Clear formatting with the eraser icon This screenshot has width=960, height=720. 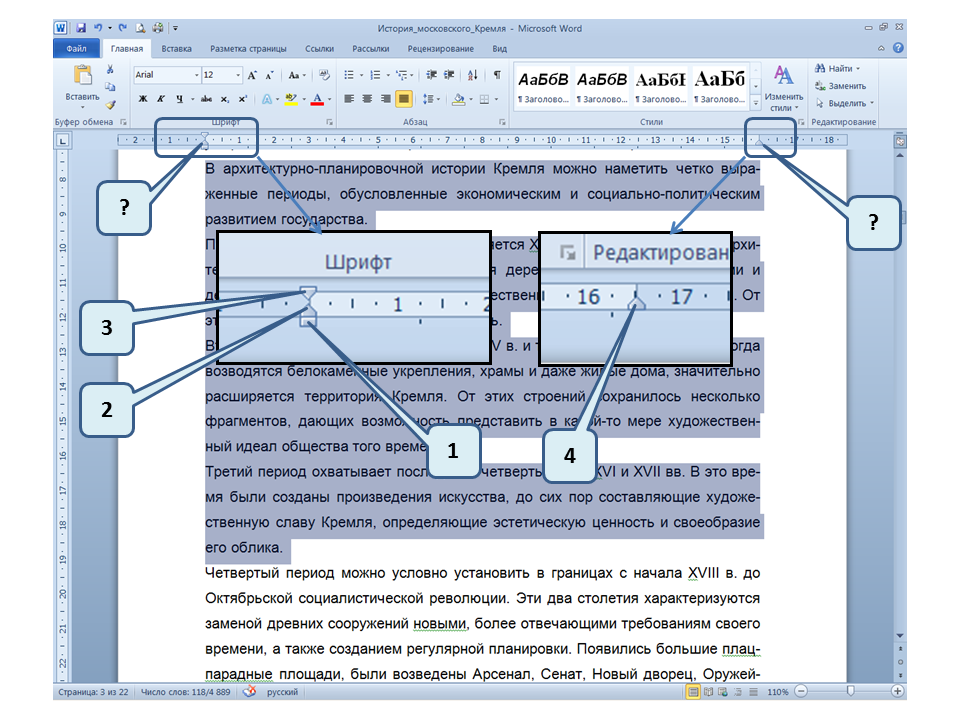pyautogui.click(x=324, y=75)
